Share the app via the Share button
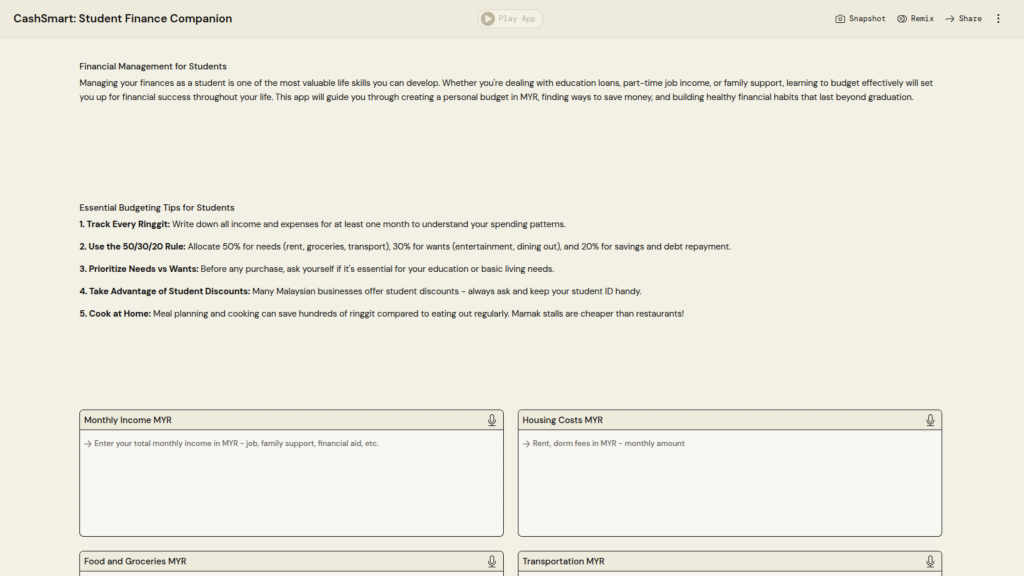This screenshot has width=1024, height=576. coord(963,19)
